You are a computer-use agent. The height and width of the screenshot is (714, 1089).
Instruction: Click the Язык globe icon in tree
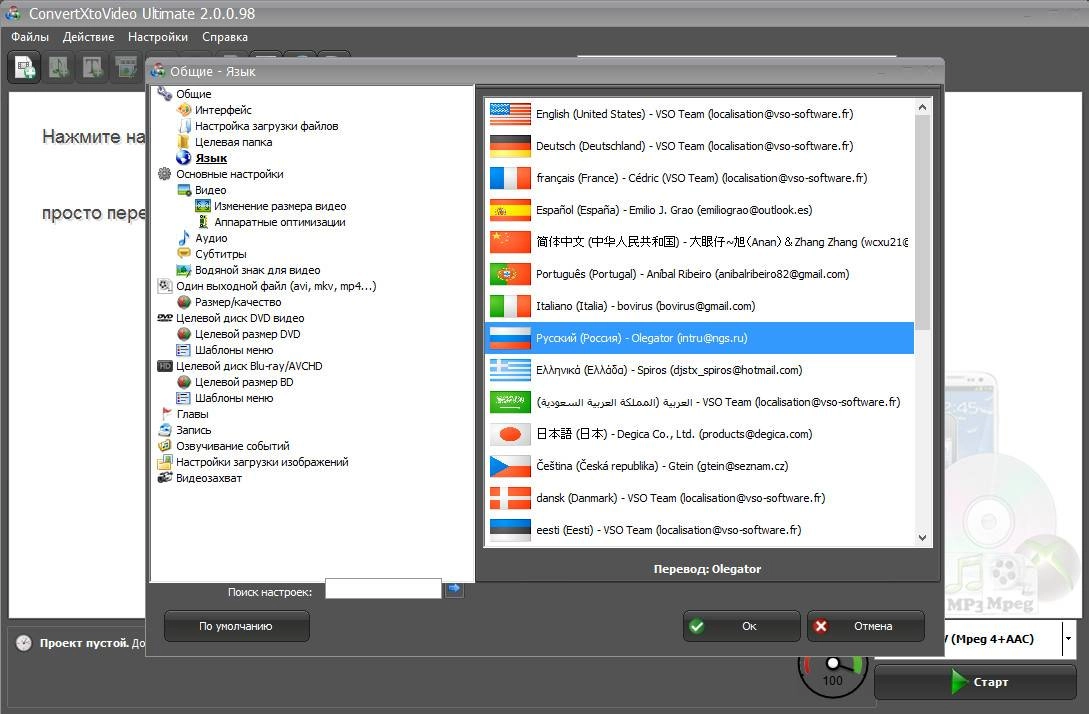pos(183,158)
